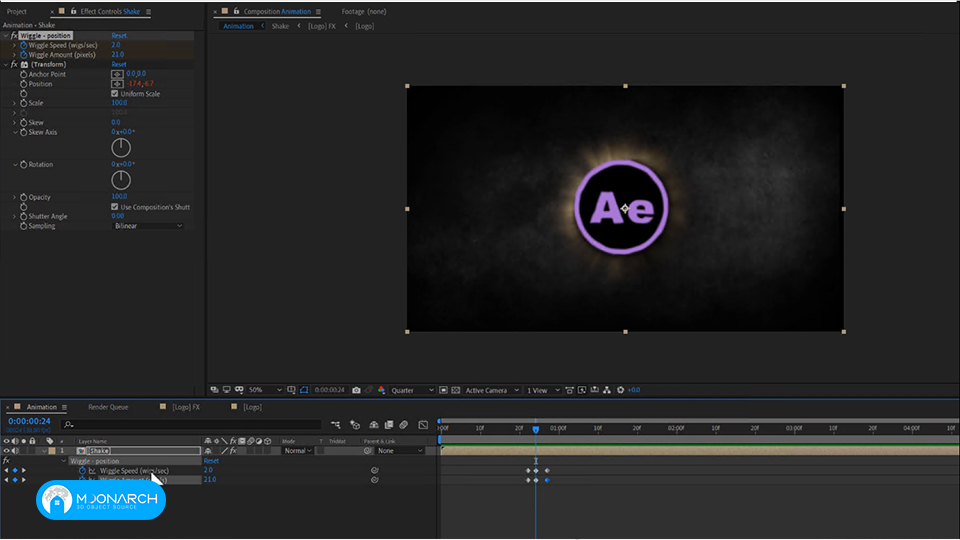Screen dimensions: 960x540
Task: Switch to the Render Queue tab
Action: pos(108,407)
